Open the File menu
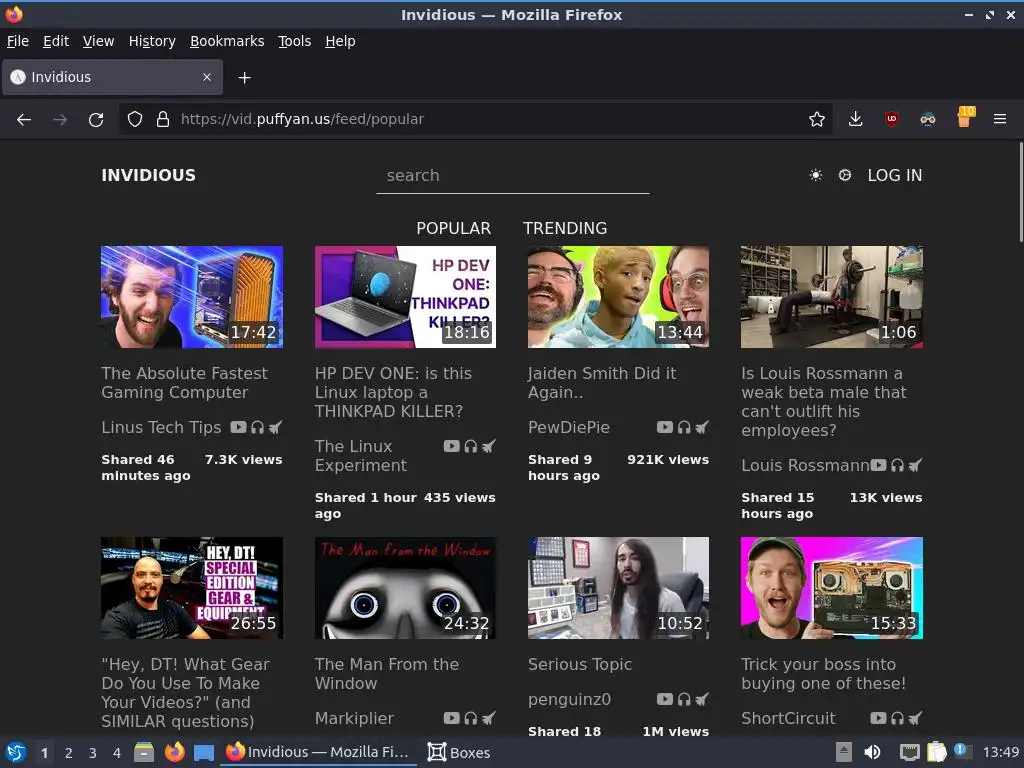 (x=18, y=41)
